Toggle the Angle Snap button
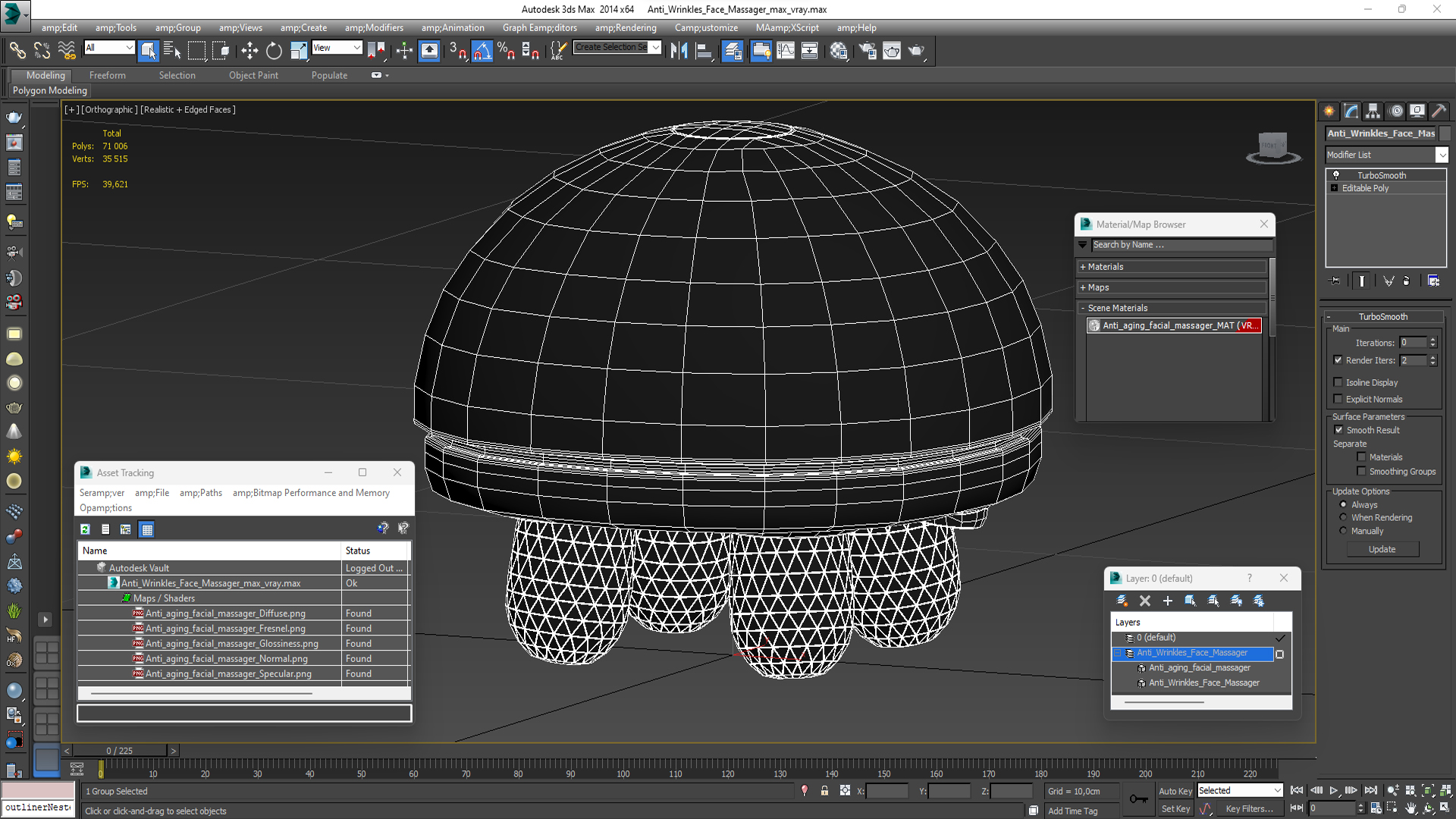This screenshot has width=1456, height=819. tap(482, 51)
